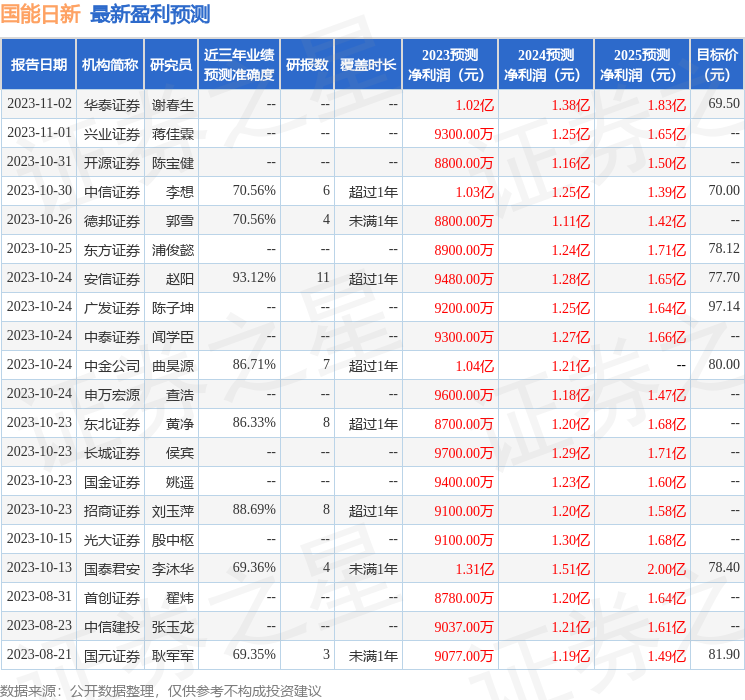Click the 近三年业绩预测准确度 column header

pyautogui.click(x=239, y=65)
